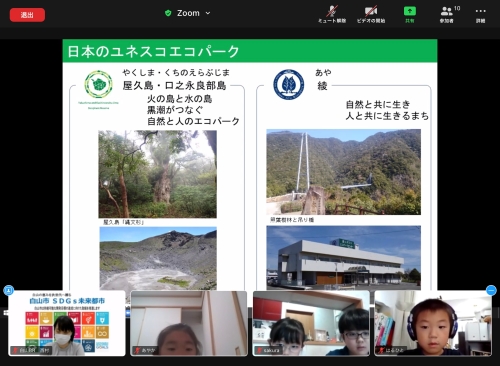The width and height of the screenshot is (500, 366).
Task: Open the participants list showing 10
Action: point(447,14)
